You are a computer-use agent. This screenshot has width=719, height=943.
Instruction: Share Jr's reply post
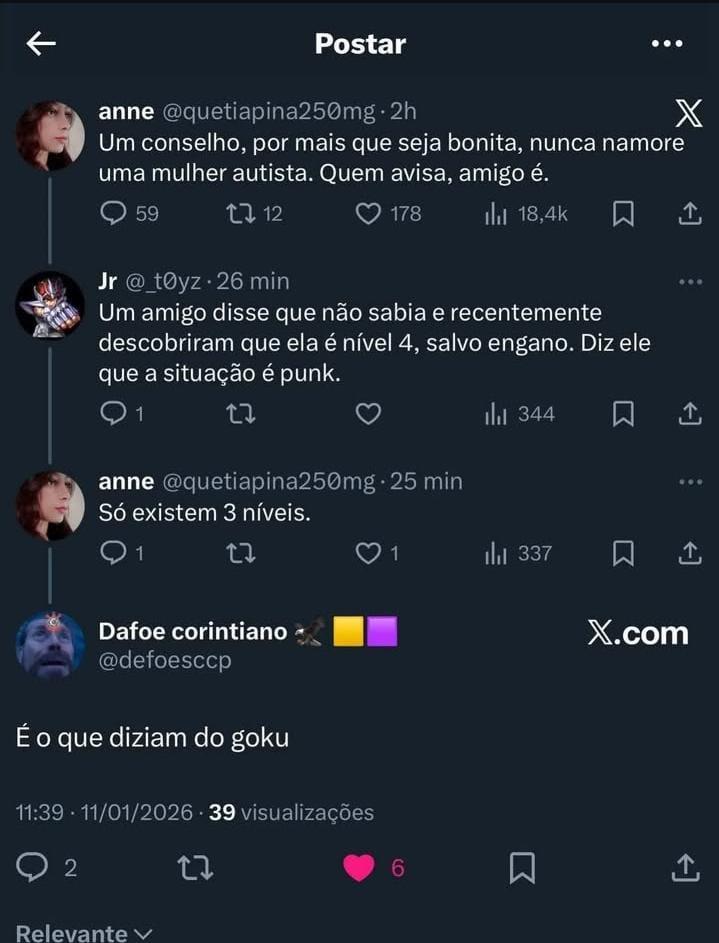coord(688,413)
